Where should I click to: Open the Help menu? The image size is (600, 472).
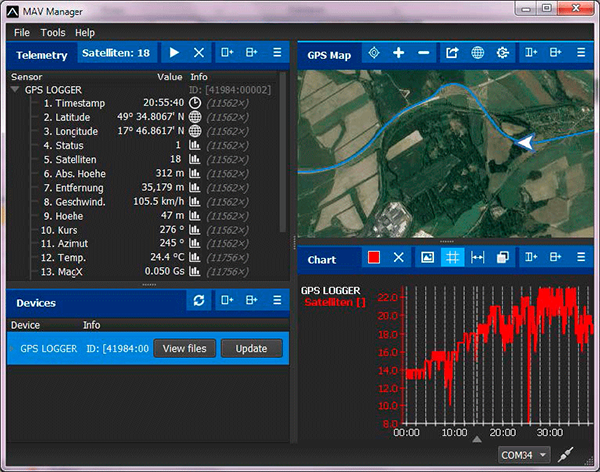[85, 32]
